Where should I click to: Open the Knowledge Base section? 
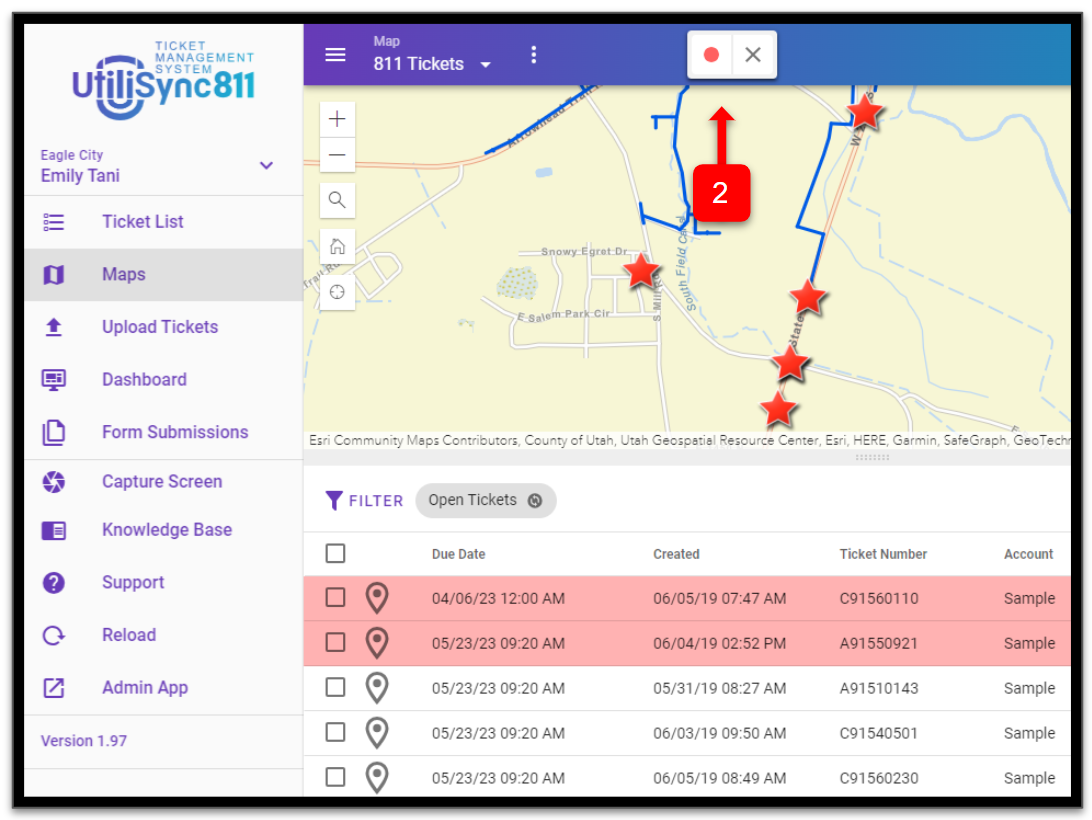[x=167, y=529]
